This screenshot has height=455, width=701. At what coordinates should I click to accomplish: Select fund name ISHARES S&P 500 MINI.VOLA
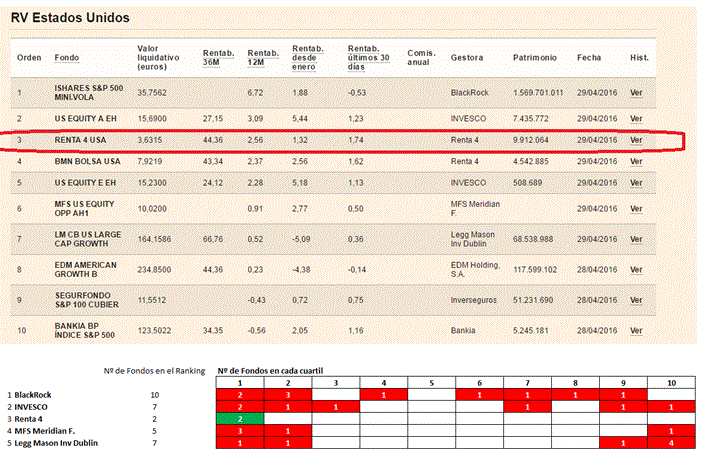tap(89, 93)
